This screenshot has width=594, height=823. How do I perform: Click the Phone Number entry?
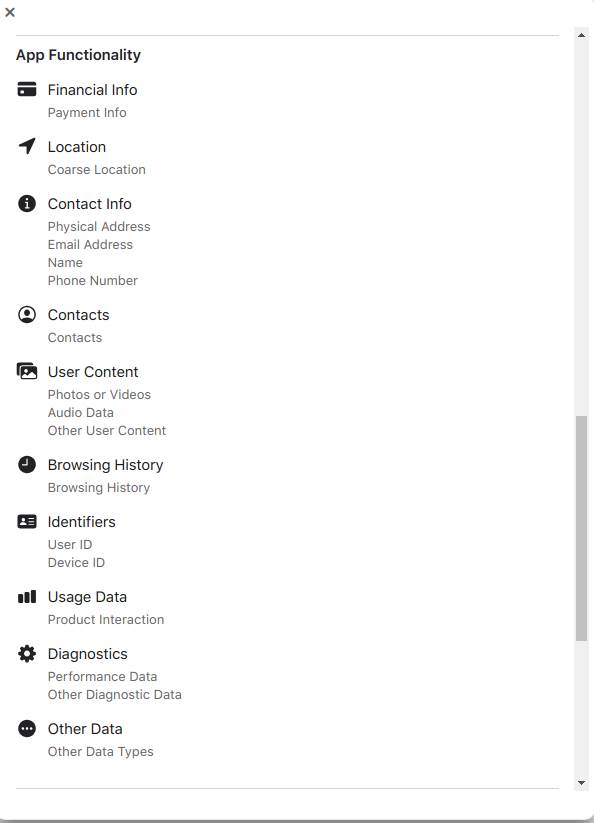[92, 280]
